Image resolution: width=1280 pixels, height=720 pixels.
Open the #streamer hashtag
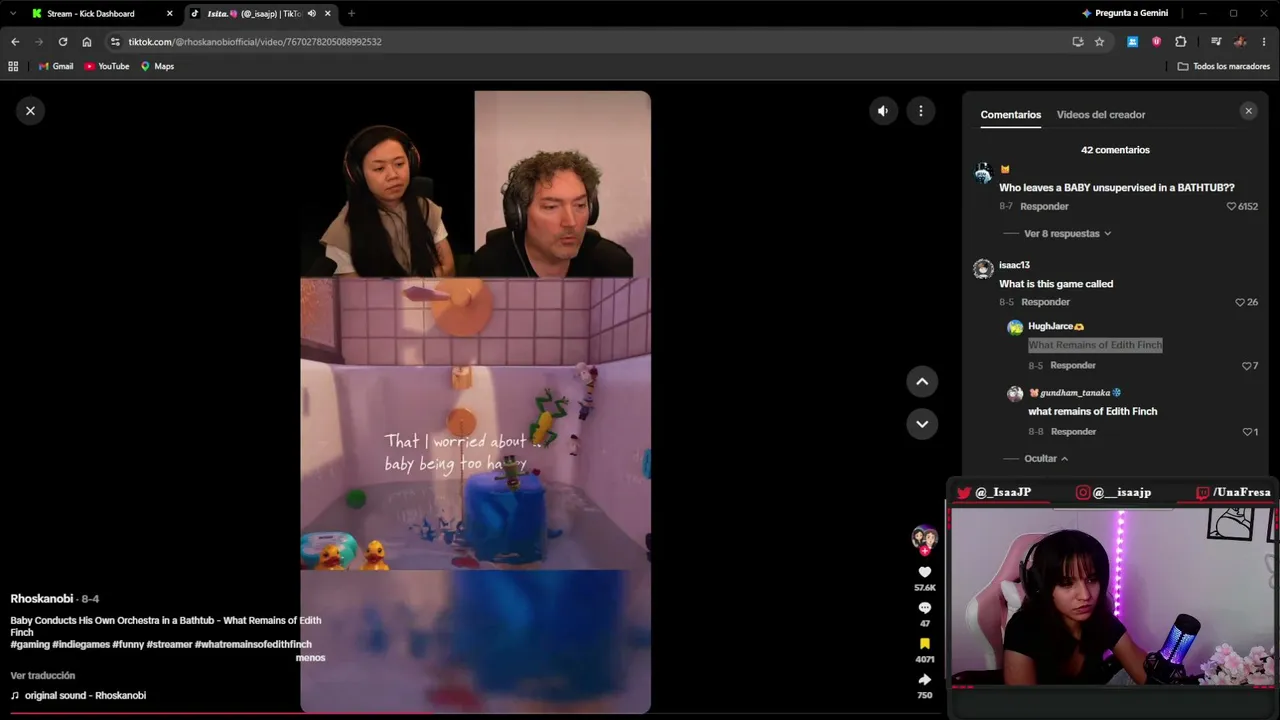click(169, 645)
